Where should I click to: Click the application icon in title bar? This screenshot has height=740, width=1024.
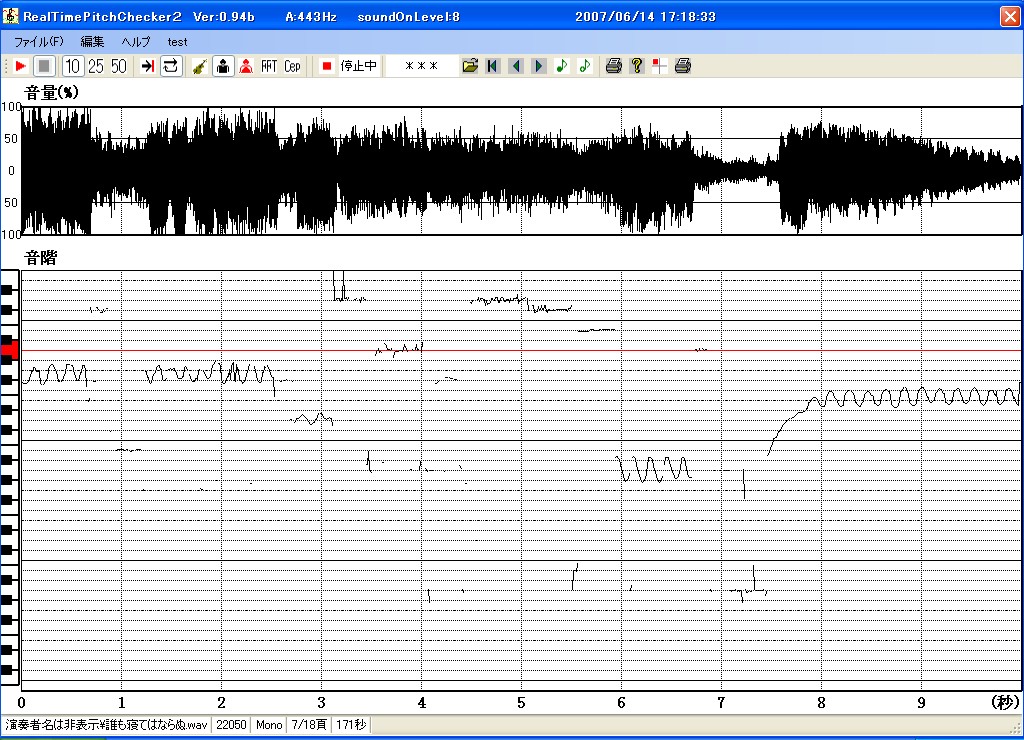[10, 16]
